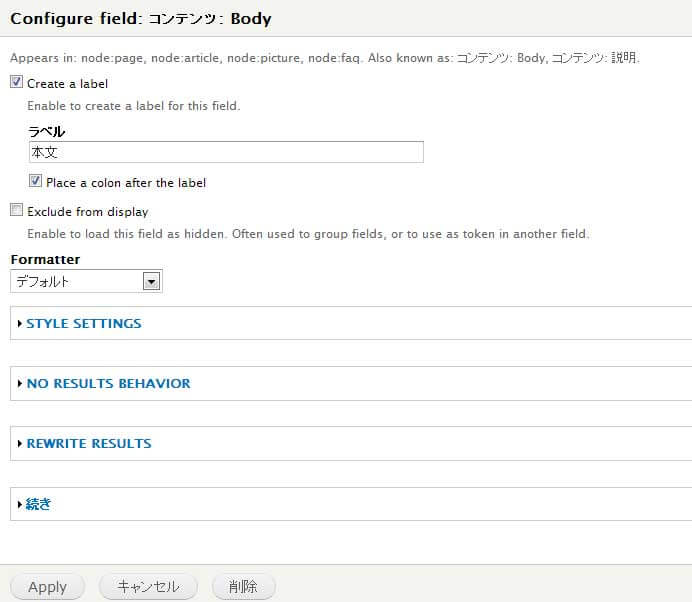Enable the "Exclude from display" checkbox
This screenshot has width=692, height=602.
click(16, 211)
